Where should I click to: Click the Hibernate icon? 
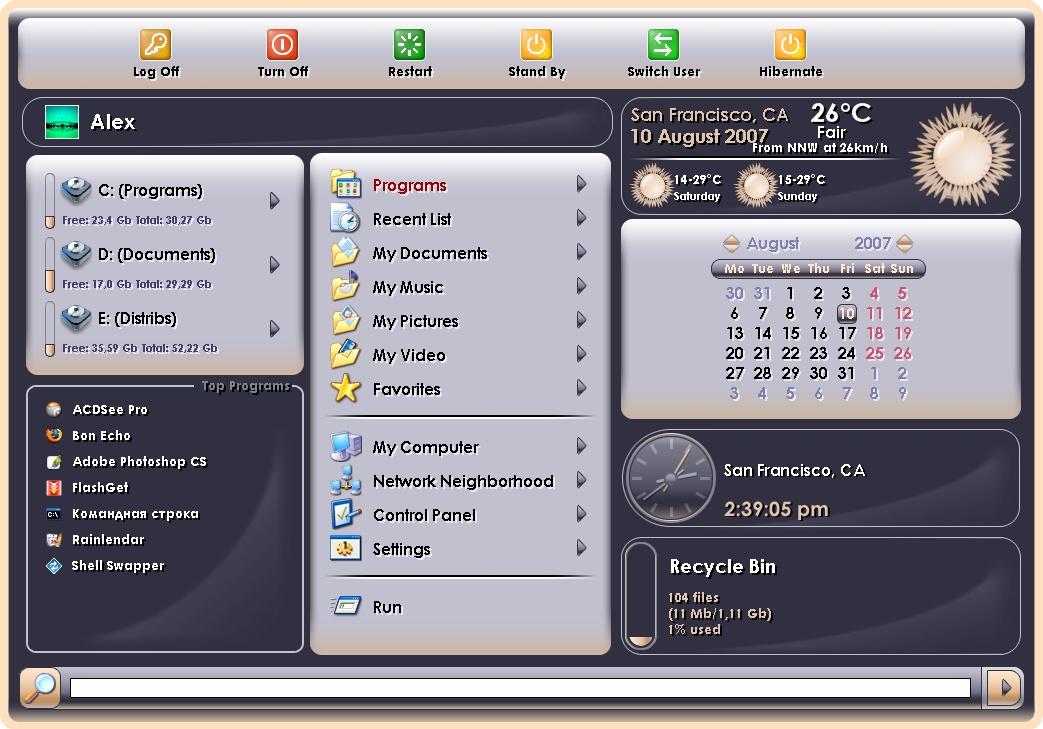[790, 45]
